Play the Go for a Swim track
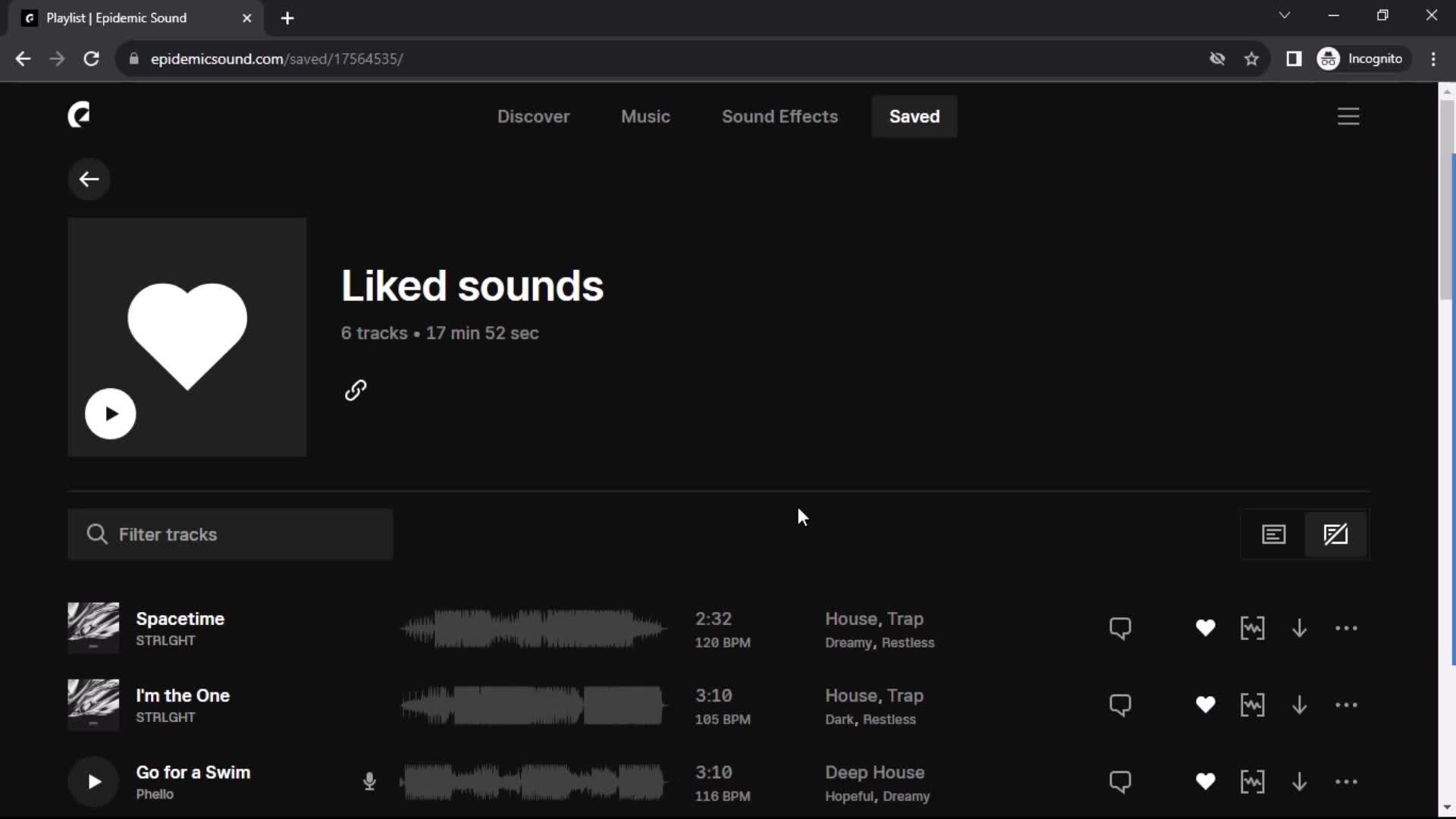 (x=93, y=781)
